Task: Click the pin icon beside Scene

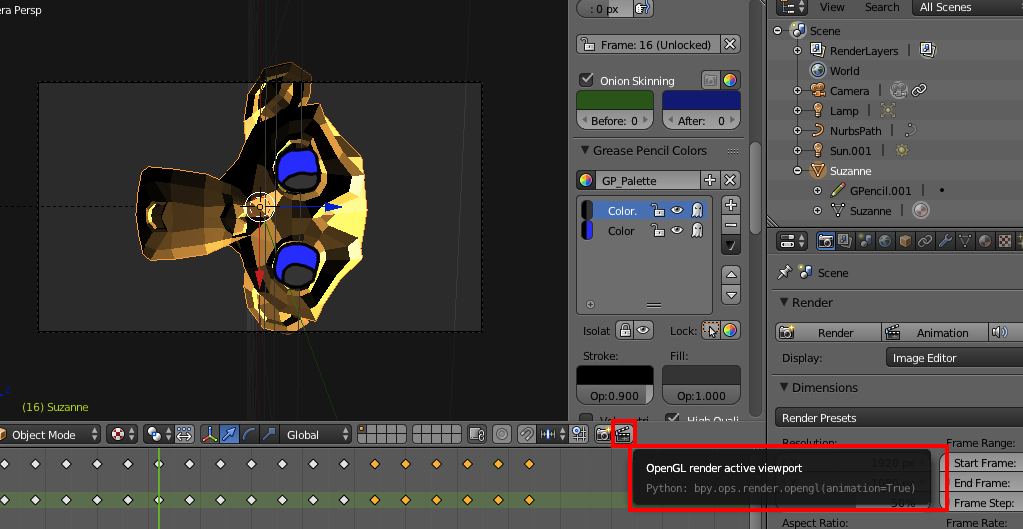Action: [784, 273]
